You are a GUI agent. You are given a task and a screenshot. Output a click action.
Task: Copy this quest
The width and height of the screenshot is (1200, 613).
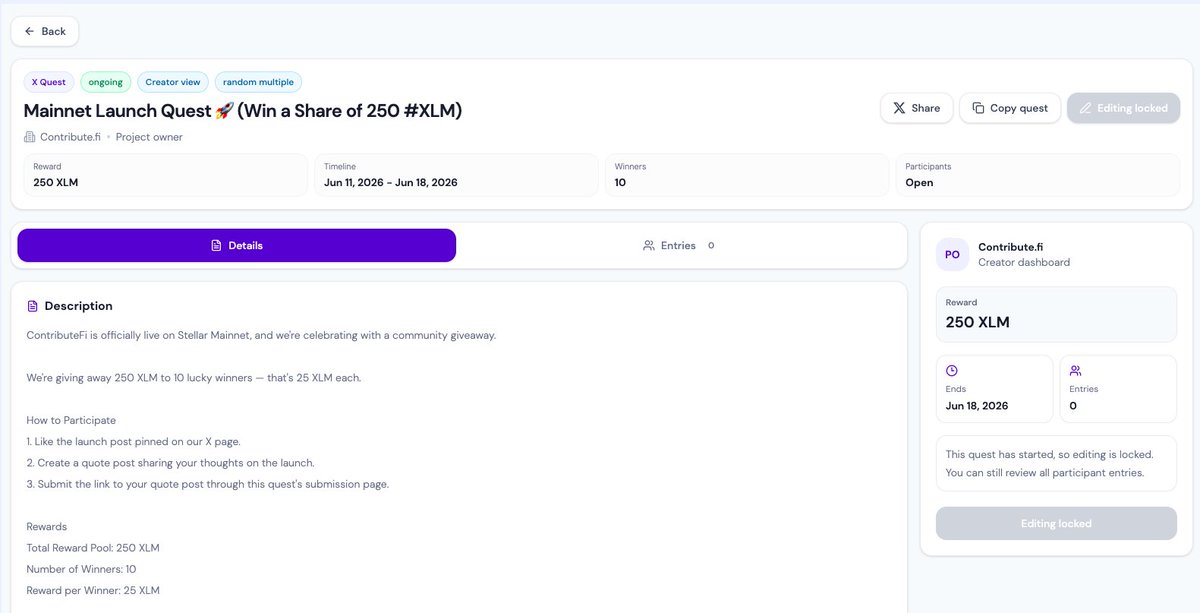click(1010, 108)
